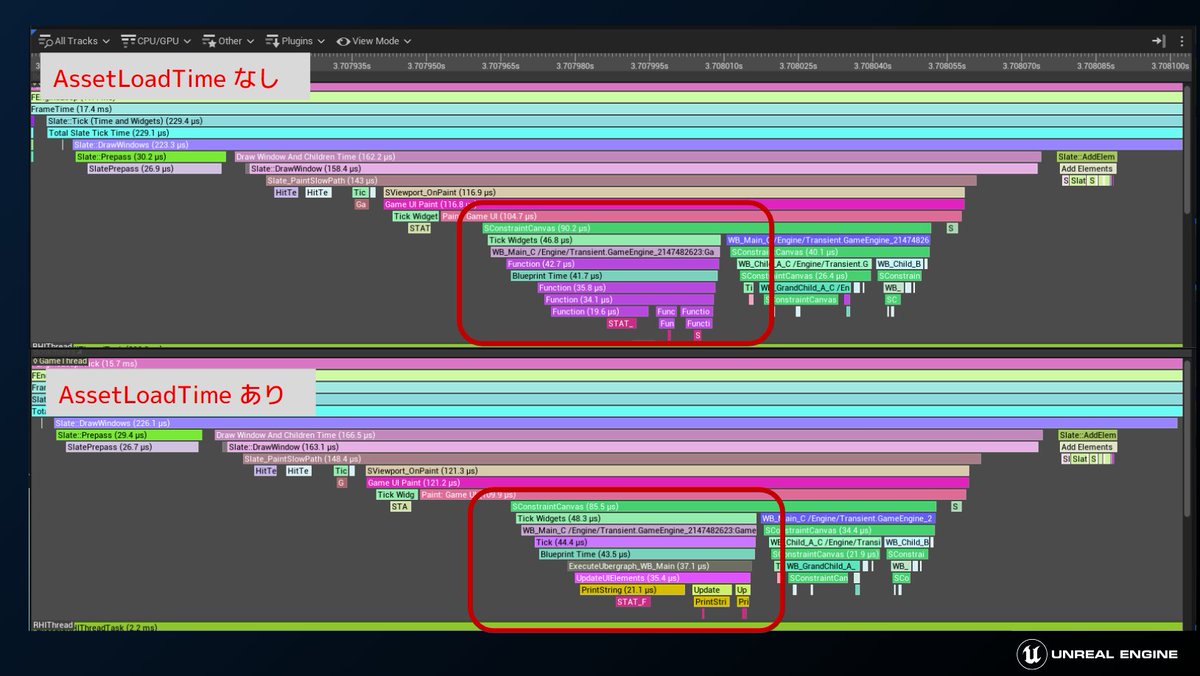The image size is (1200, 676).
Task: Click the upper timeline's vertical scrollbar
Action: pos(1187,150)
